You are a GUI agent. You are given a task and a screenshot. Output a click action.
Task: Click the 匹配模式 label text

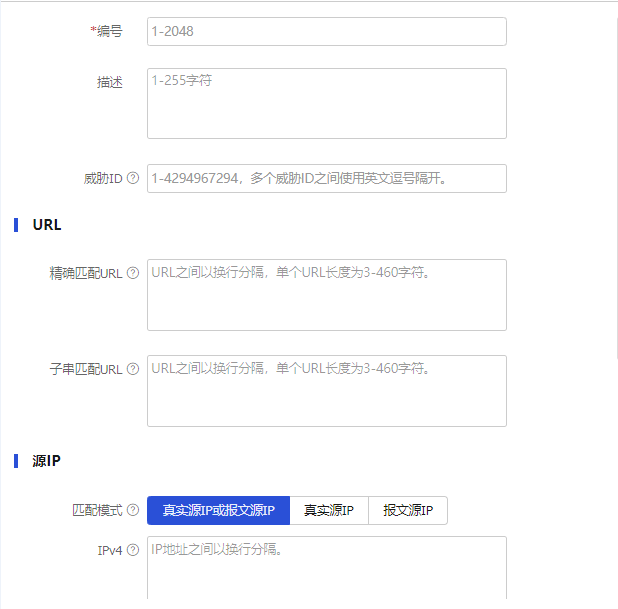pyautogui.click(x=97, y=511)
